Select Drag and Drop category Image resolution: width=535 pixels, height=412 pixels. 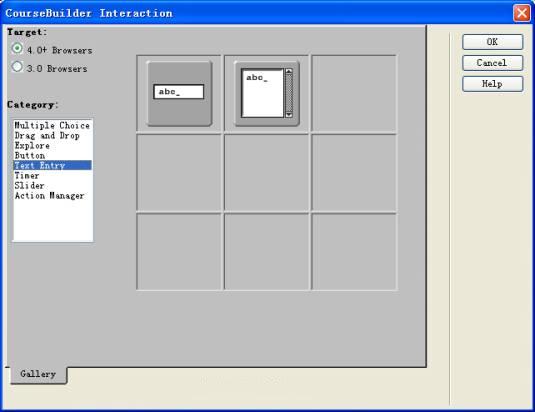pos(47,135)
